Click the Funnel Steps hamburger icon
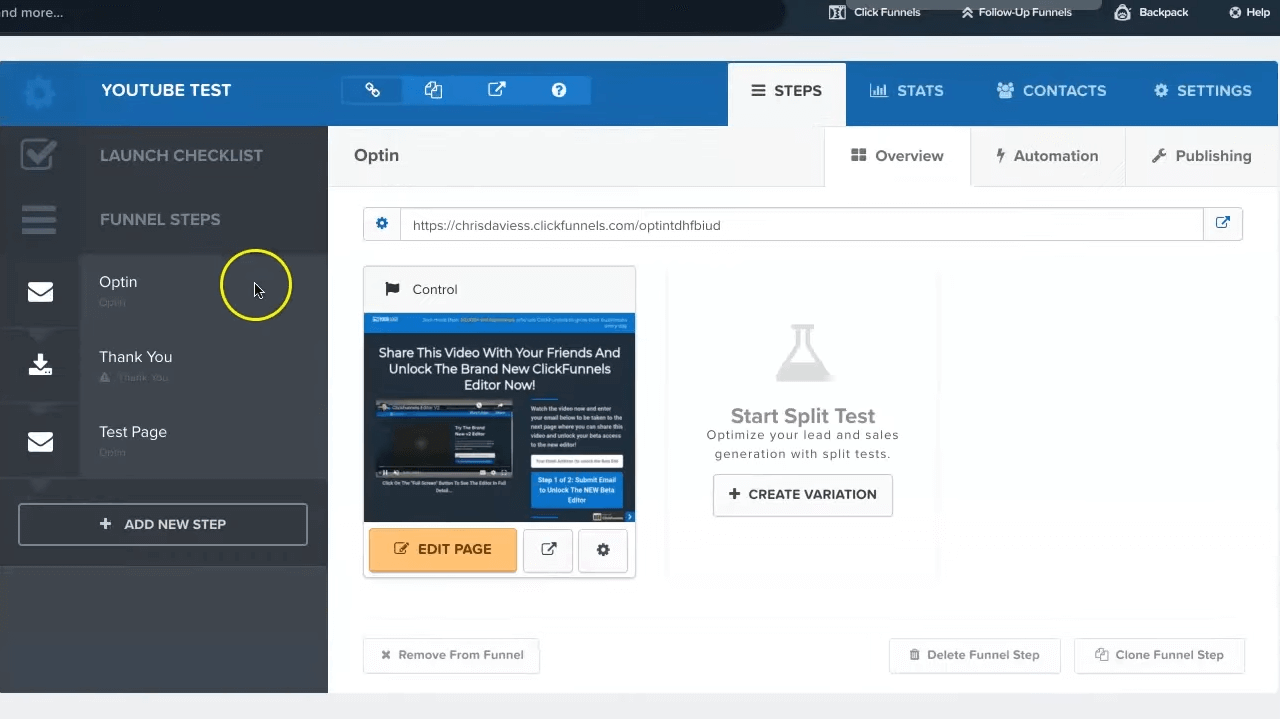The image size is (1280, 719). 39,219
